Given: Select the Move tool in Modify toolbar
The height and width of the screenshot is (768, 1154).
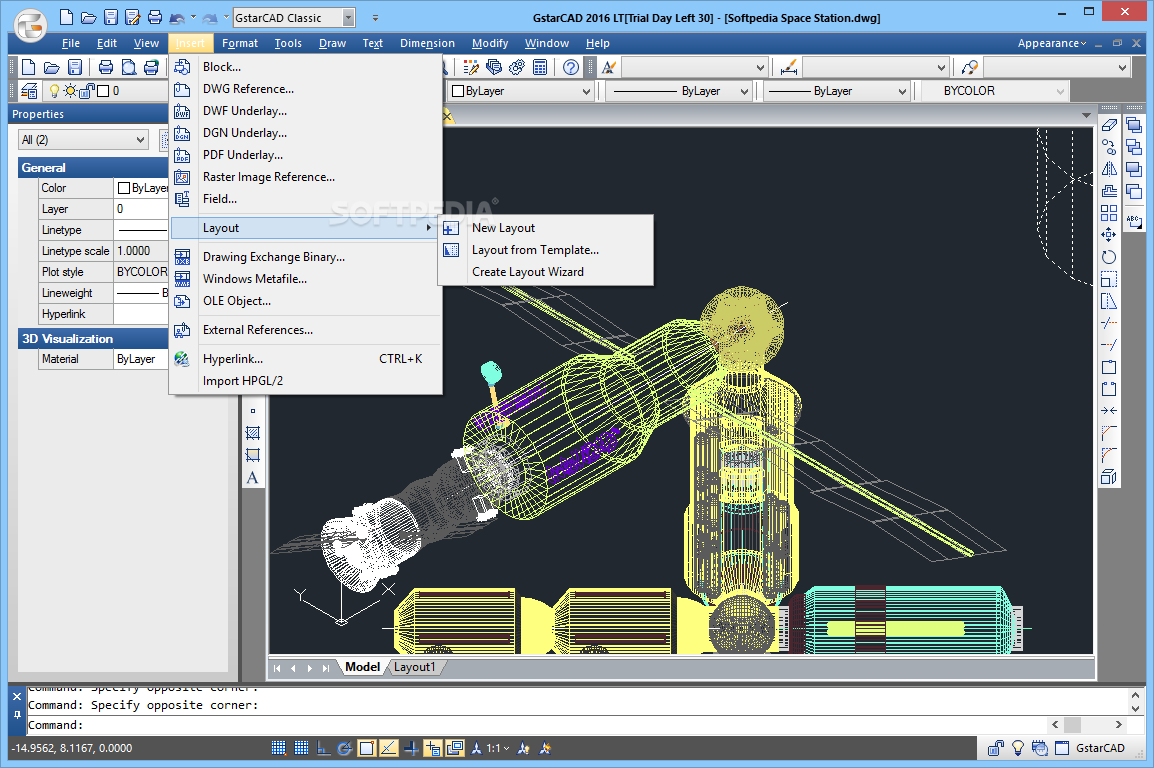Looking at the screenshot, I should click(x=1109, y=235).
